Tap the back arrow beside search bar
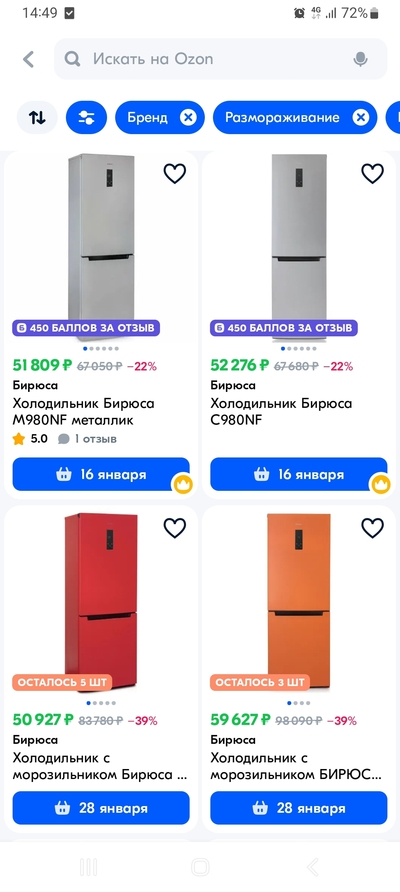 coord(28,59)
